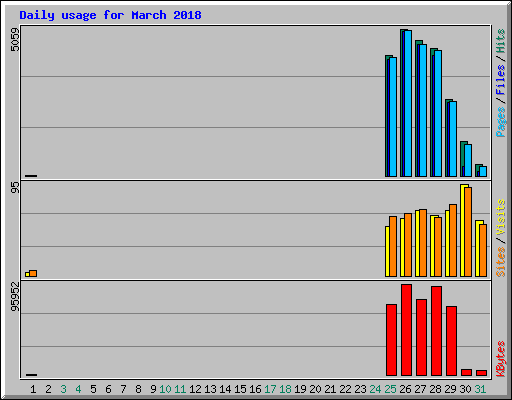This screenshot has width=512, height=400.
Task: Select day 16 on the date axis
Action: point(255,389)
